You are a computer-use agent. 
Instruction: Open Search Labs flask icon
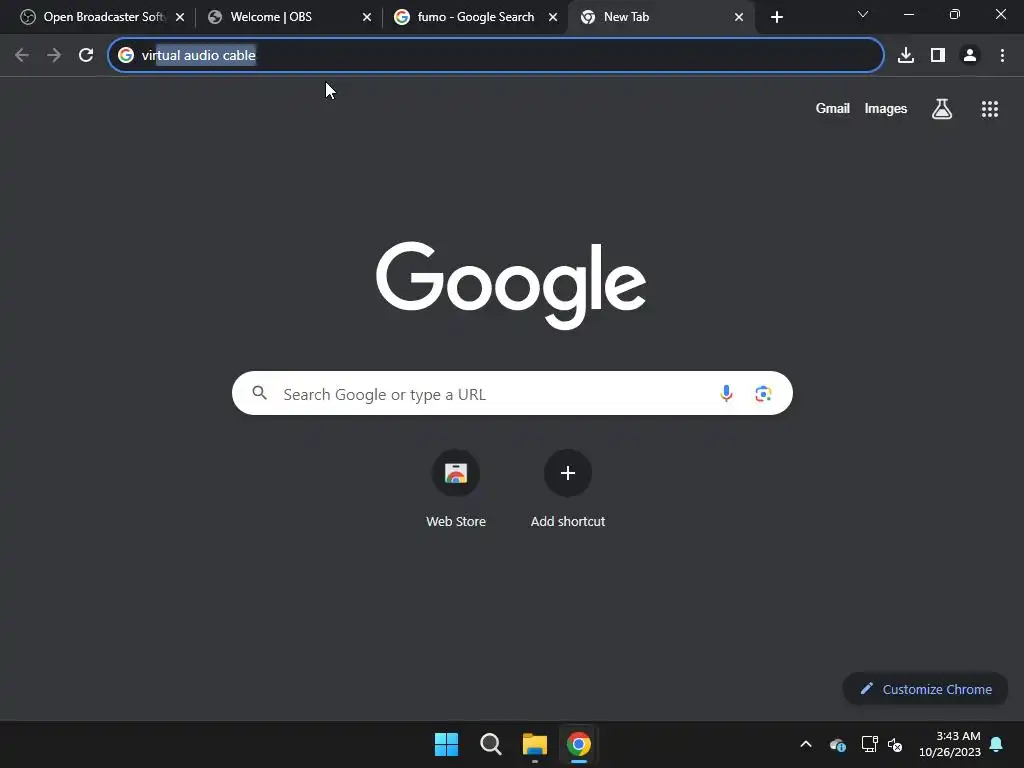[942, 109]
